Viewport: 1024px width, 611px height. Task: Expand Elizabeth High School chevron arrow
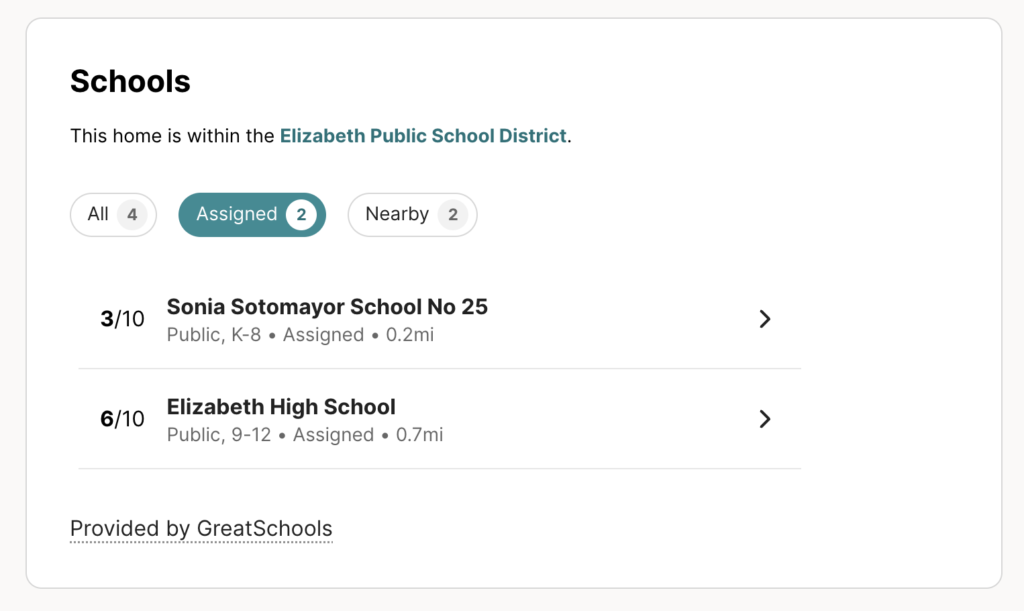tap(765, 419)
